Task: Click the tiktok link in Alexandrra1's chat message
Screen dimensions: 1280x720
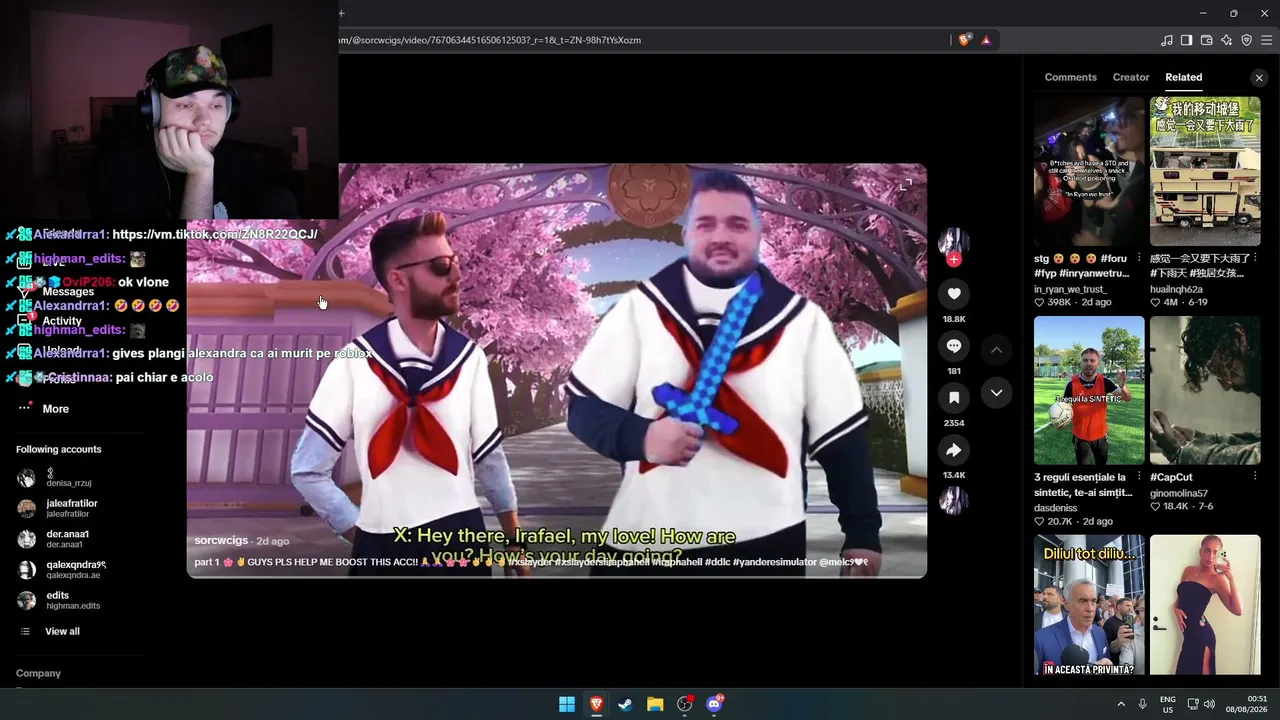Action: click(215, 234)
